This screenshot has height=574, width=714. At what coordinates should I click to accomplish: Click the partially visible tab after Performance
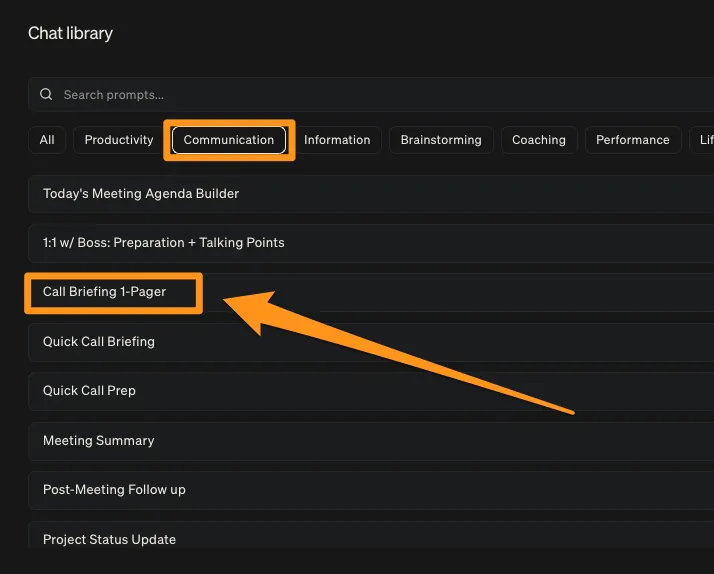point(704,140)
